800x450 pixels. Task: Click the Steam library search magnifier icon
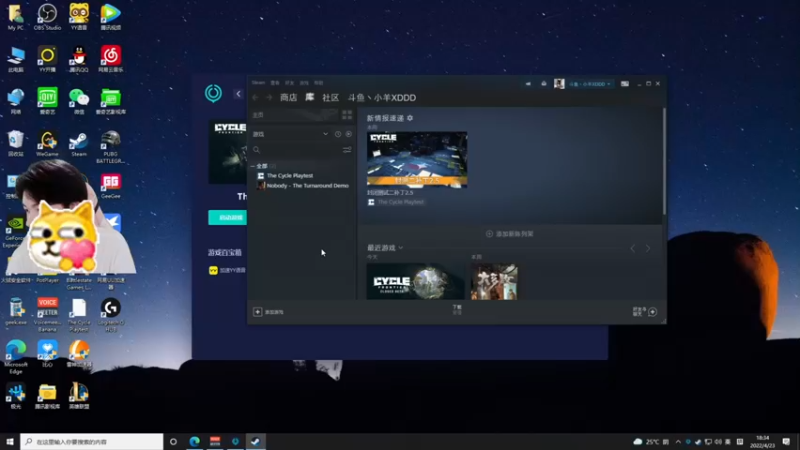coord(257,150)
